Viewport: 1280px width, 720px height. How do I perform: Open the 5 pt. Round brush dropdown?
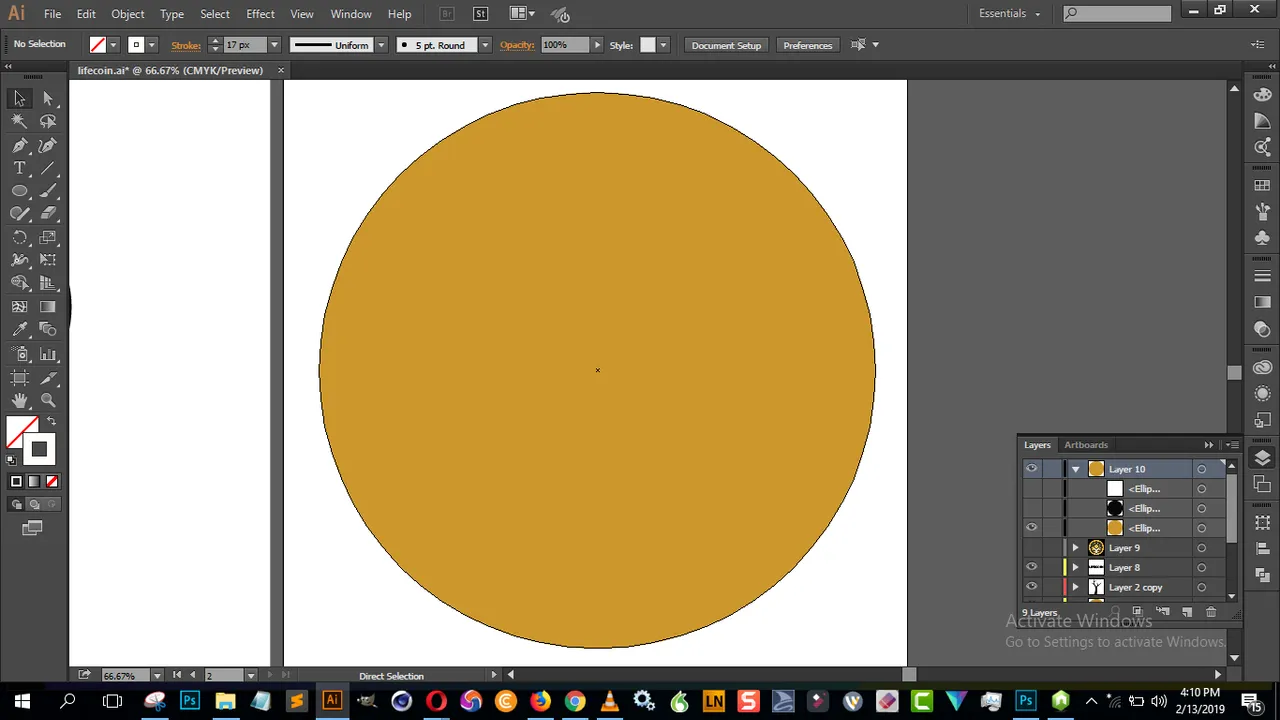coord(485,45)
